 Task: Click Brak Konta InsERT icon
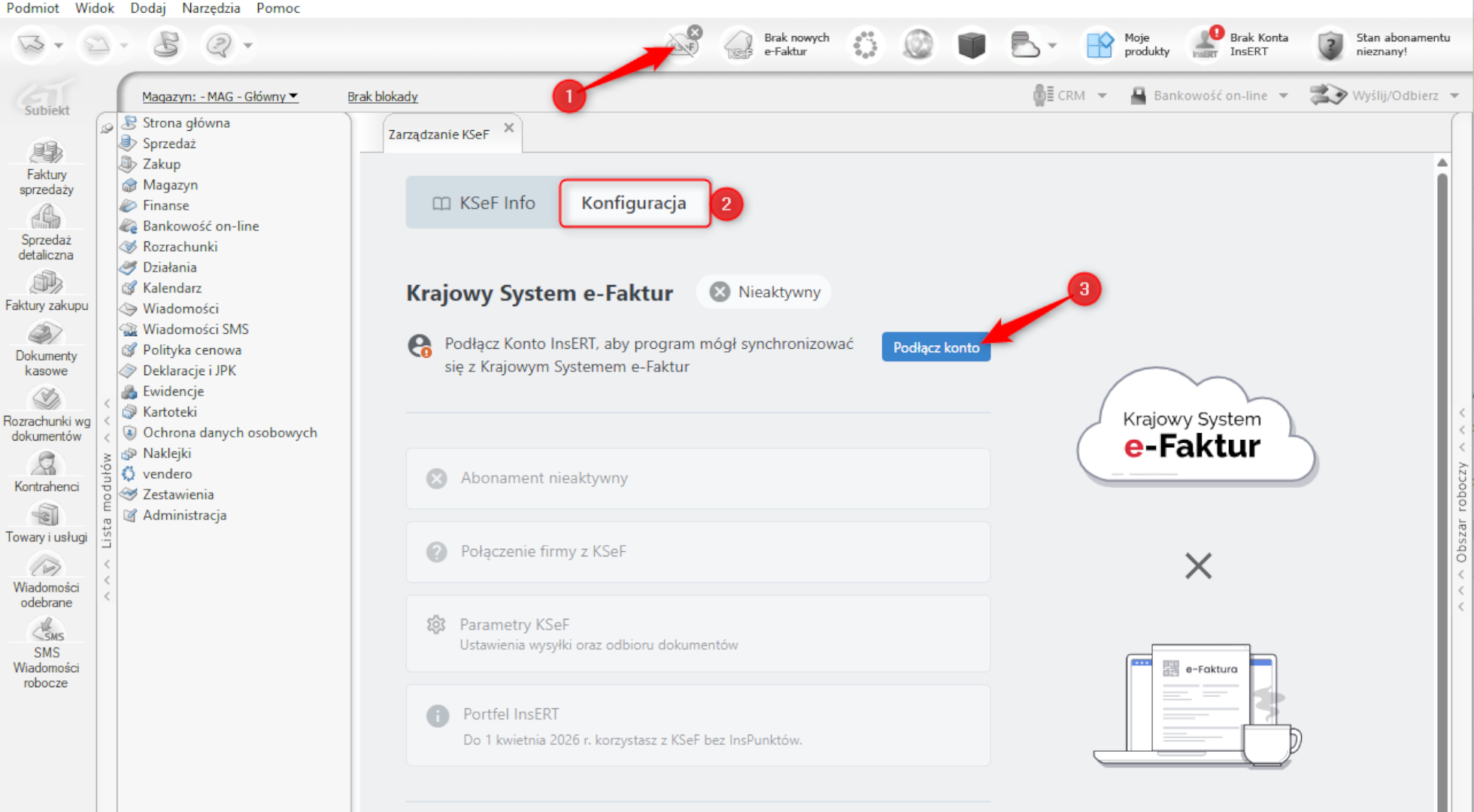1206,44
